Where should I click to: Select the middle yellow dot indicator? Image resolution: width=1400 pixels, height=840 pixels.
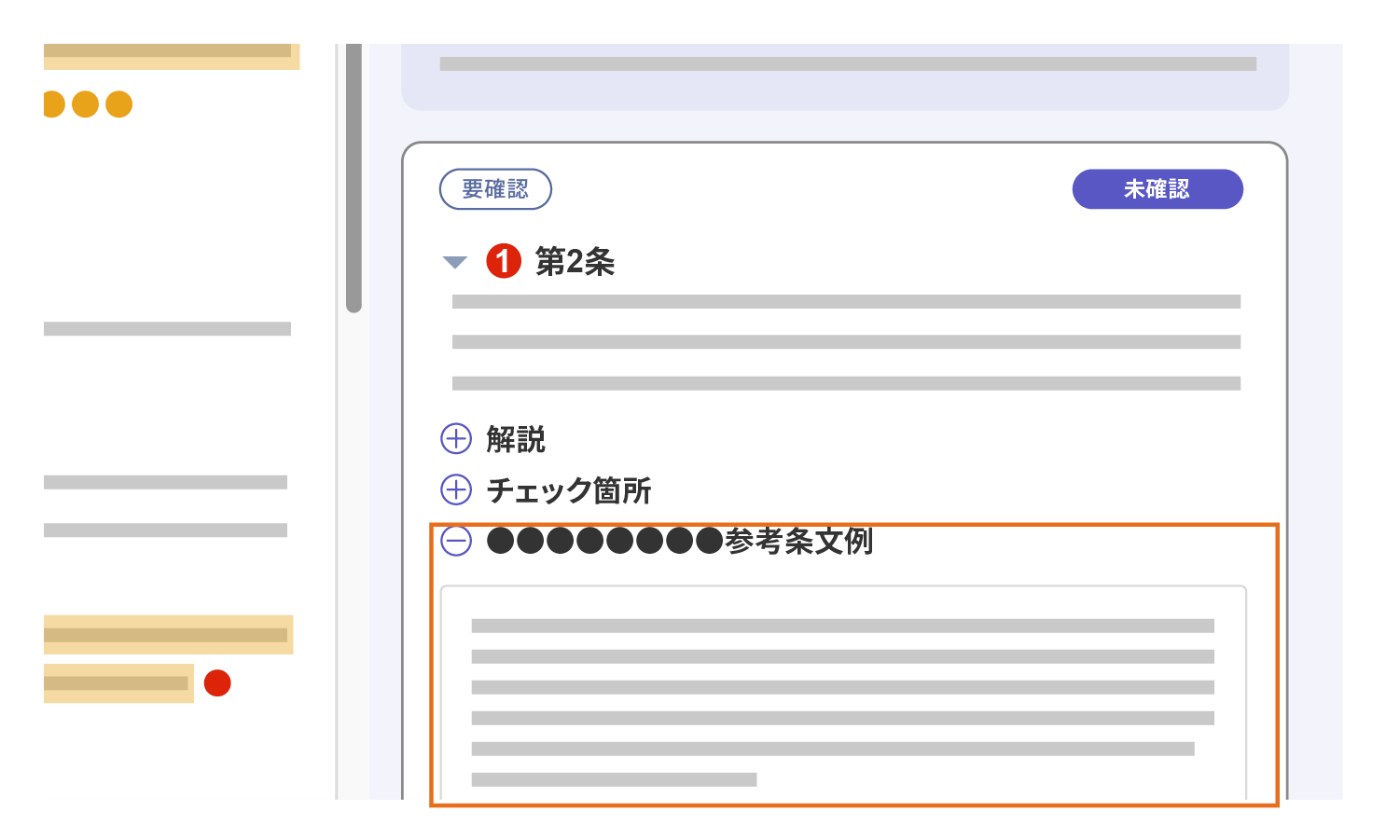point(85,103)
